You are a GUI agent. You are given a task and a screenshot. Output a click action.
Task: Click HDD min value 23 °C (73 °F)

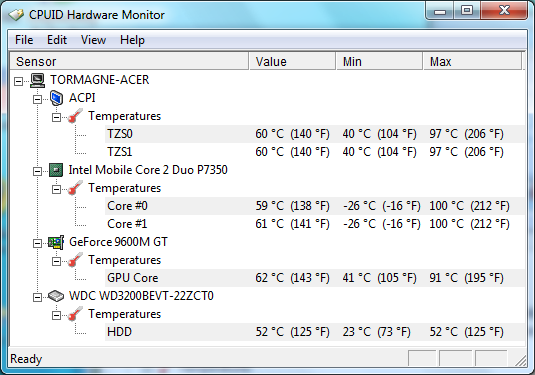coord(377,332)
